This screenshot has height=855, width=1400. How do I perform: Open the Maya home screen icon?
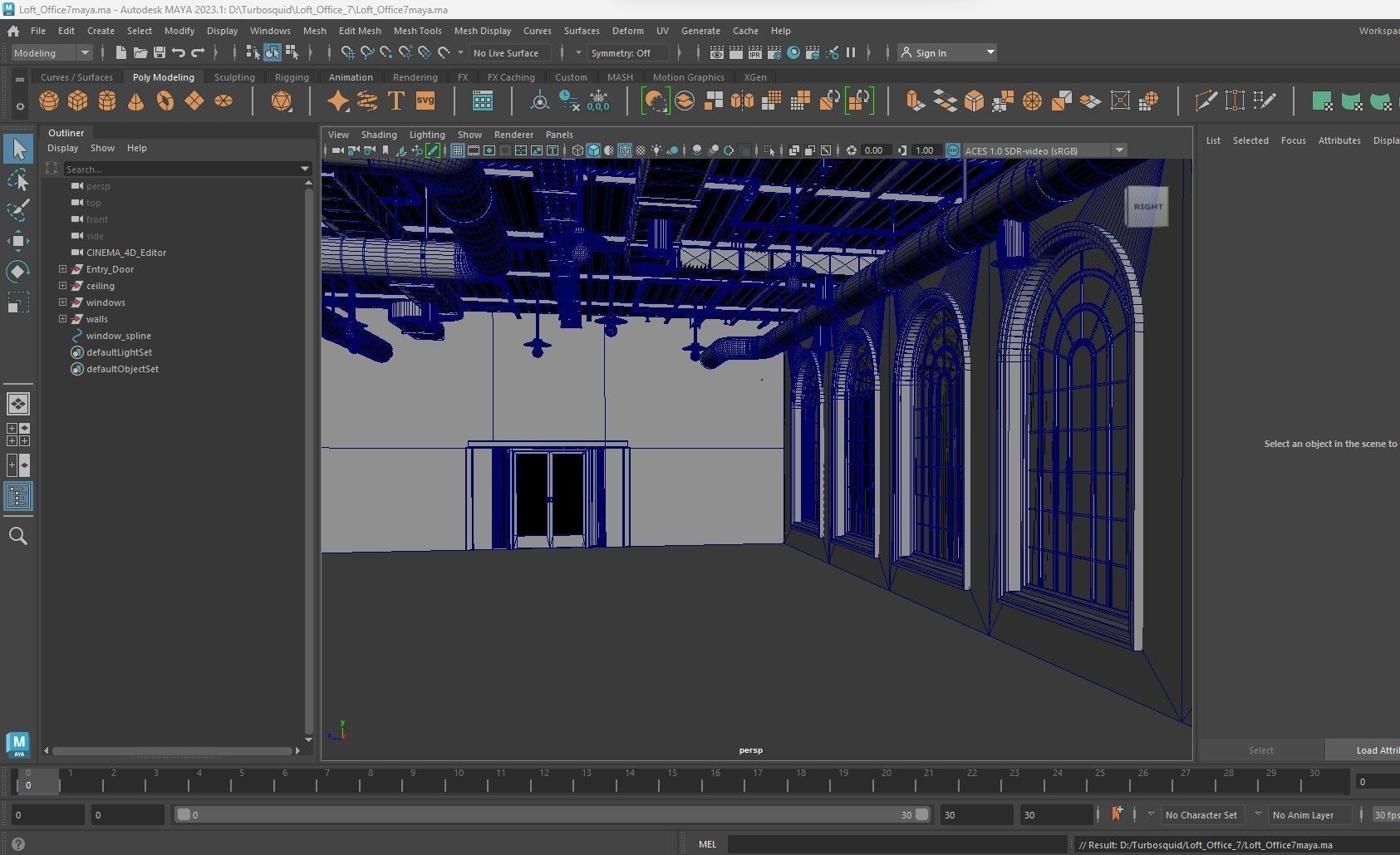[13, 31]
